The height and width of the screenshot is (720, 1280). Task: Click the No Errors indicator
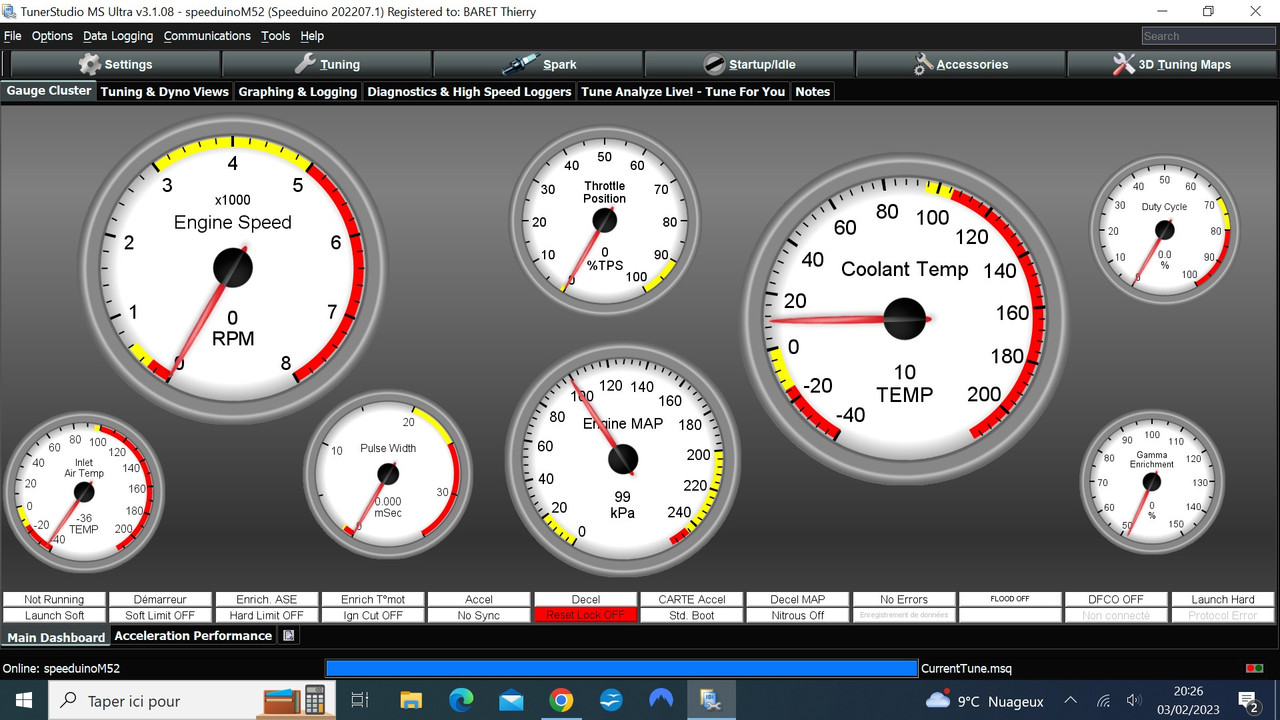pyautogui.click(x=904, y=599)
